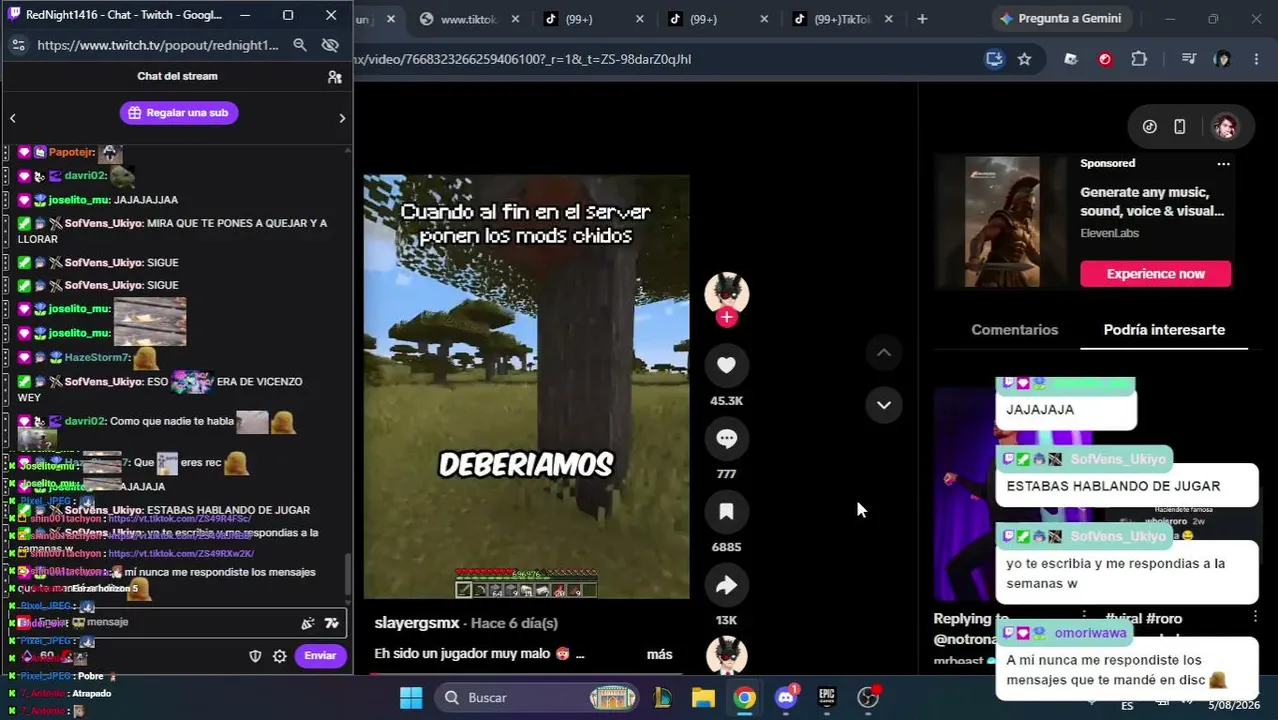Go to the previous TikTok video arrow
The height and width of the screenshot is (720, 1278).
tap(884, 352)
